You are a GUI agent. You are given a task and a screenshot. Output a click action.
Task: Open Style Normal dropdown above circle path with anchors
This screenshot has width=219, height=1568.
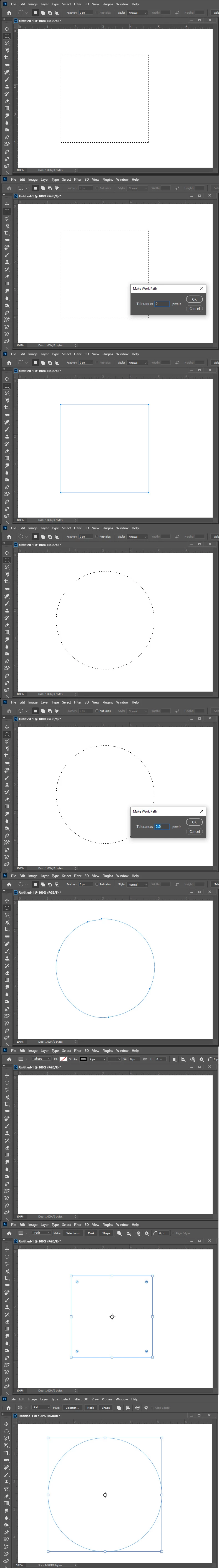(x=137, y=884)
